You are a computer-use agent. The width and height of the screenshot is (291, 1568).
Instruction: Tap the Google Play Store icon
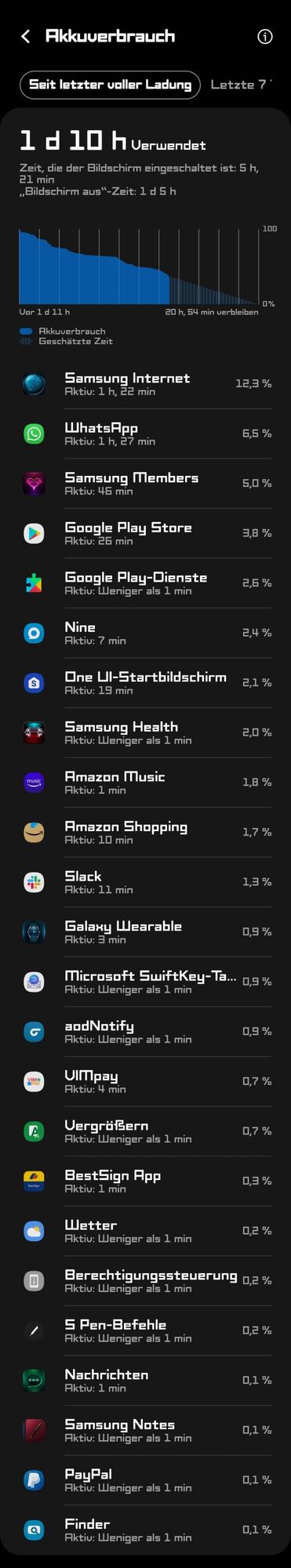pyautogui.click(x=34, y=533)
